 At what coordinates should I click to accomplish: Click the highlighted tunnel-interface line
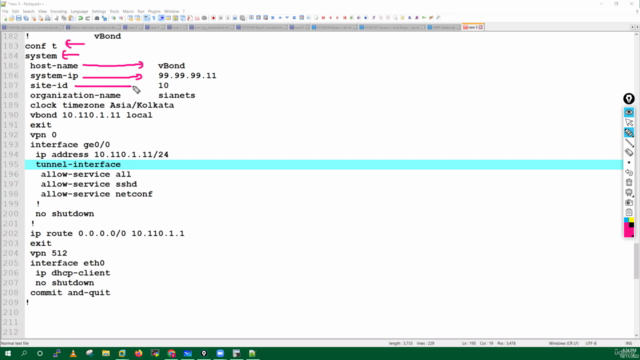pyautogui.click(x=324, y=164)
